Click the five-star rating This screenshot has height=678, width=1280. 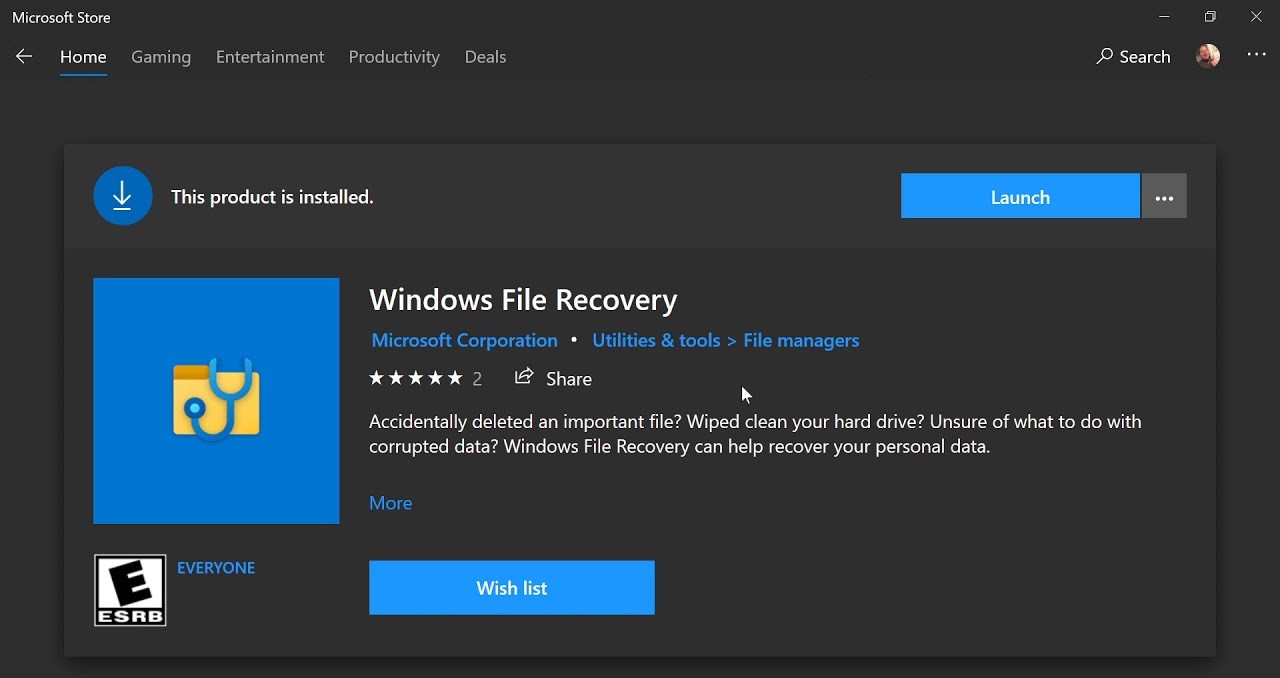tap(416, 378)
